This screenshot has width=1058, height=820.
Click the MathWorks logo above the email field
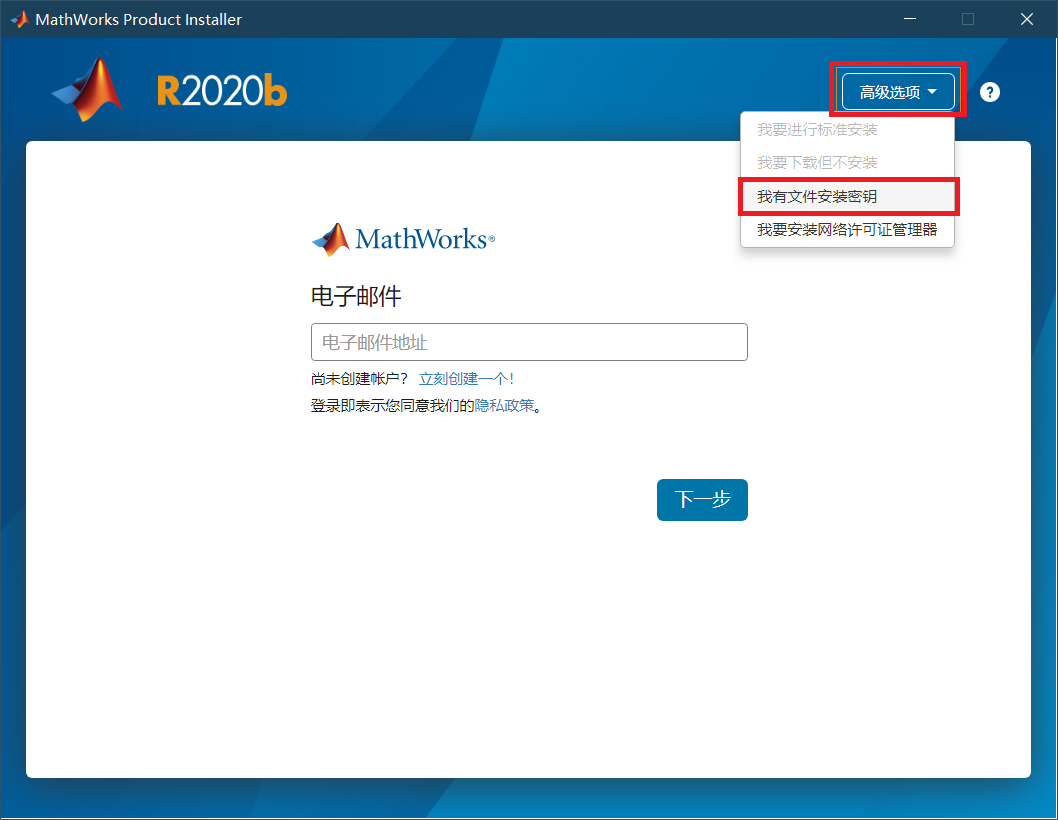403,240
